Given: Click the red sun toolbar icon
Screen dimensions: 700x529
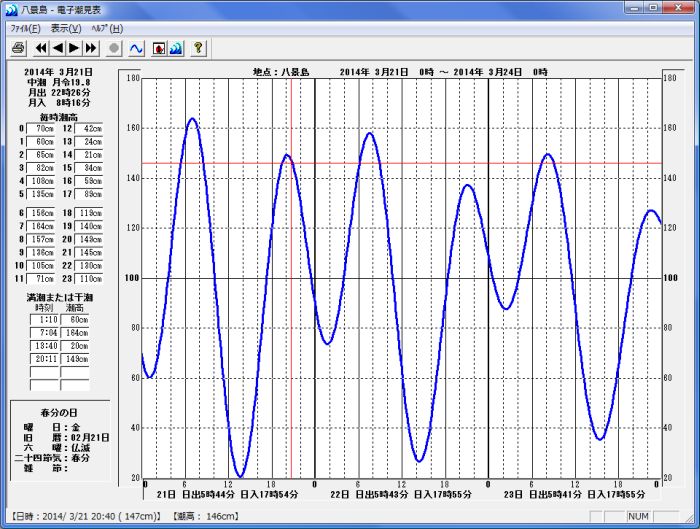Looking at the screenshot, I should (x=159, y=47).
